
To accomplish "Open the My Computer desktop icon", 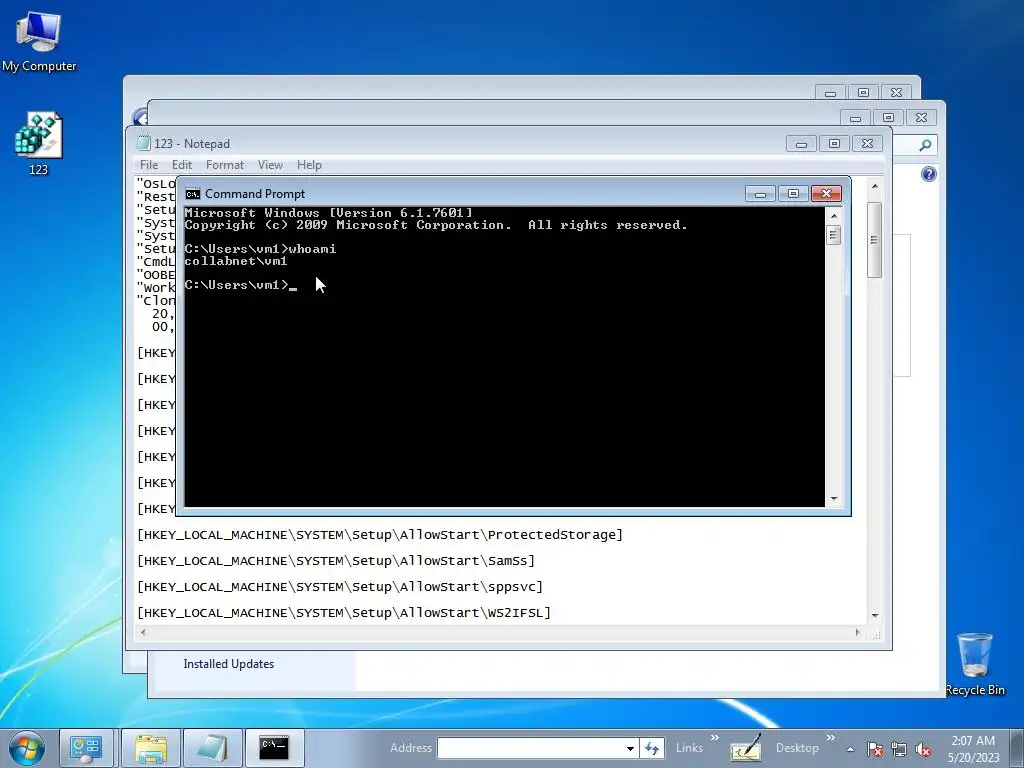I will point(39,40).
